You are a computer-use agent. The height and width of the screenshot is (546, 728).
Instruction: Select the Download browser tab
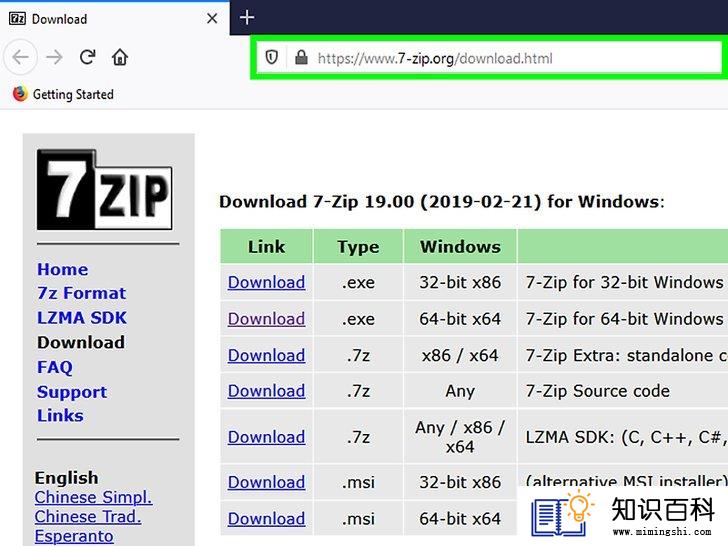pyautogui.click(x=115, y=19)
